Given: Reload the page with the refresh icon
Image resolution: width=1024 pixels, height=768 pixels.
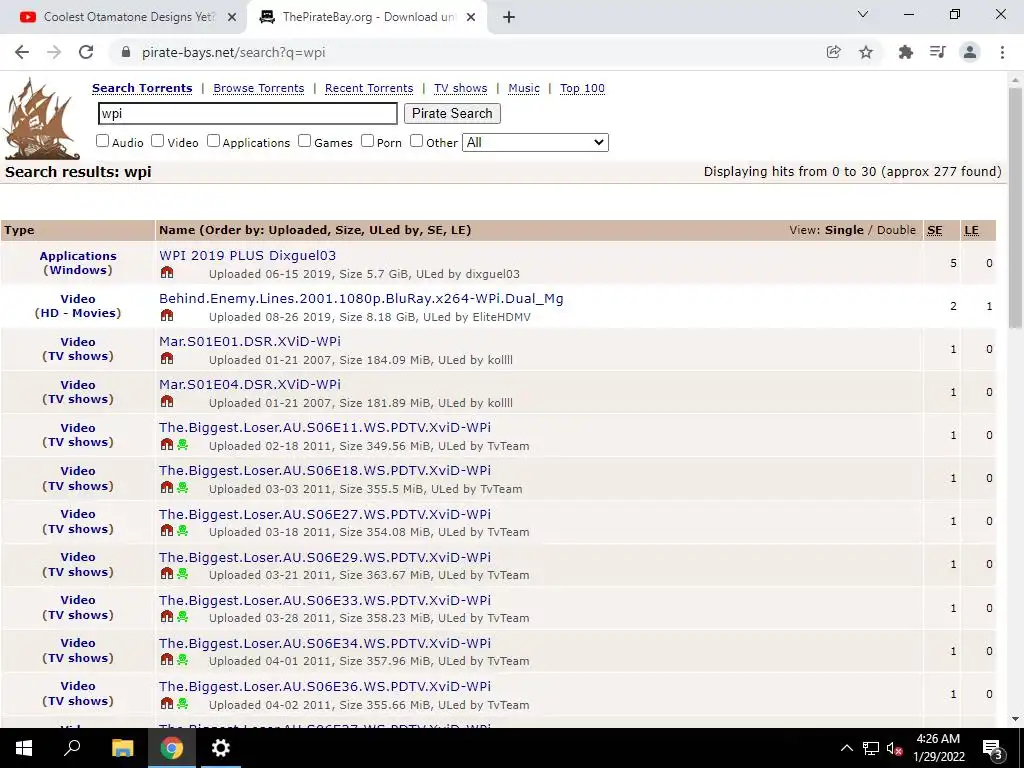Looking at the screenshot, I should (86, 52).
